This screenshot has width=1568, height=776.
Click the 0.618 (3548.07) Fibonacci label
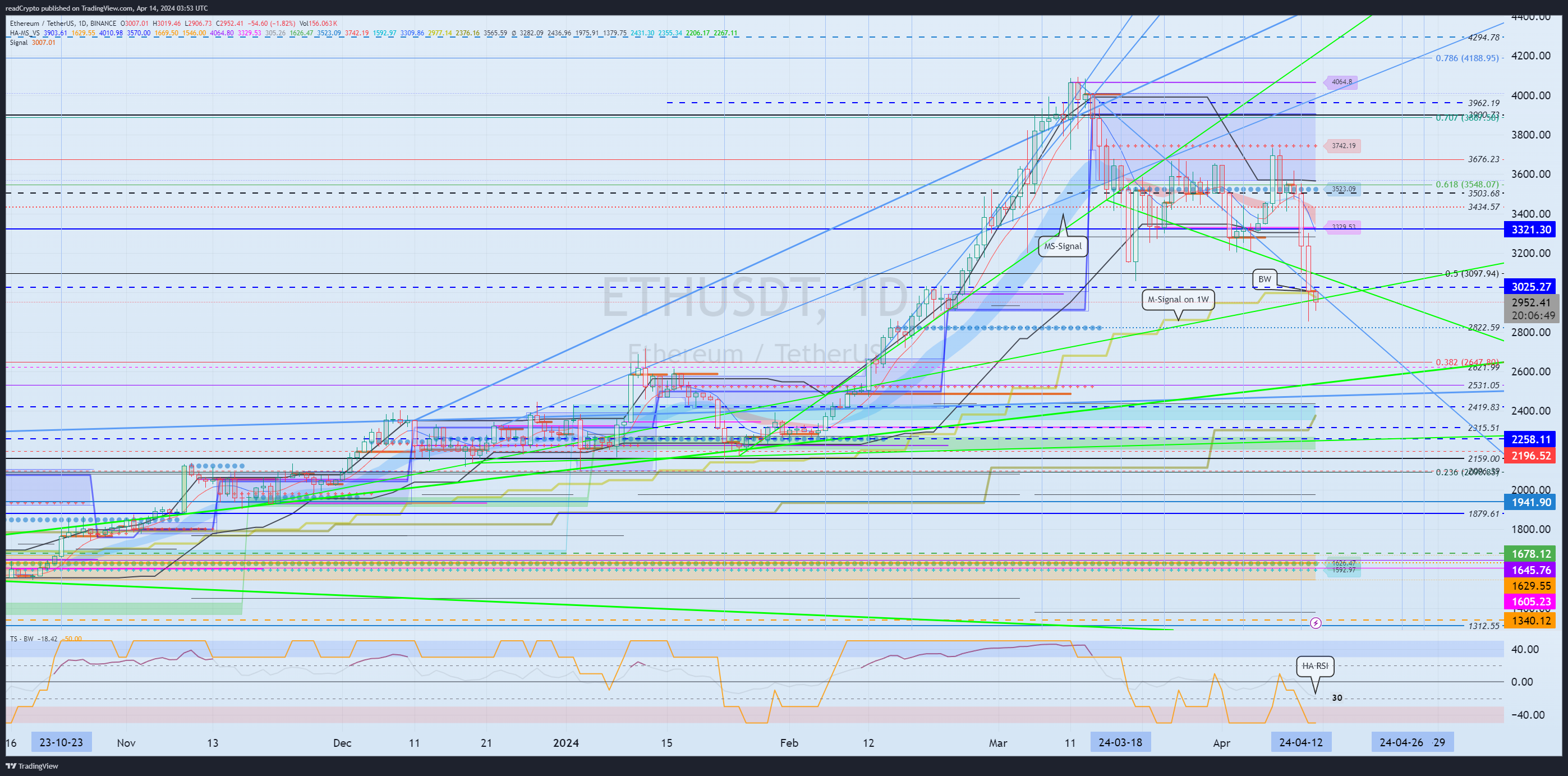[x=1467, y=185]
